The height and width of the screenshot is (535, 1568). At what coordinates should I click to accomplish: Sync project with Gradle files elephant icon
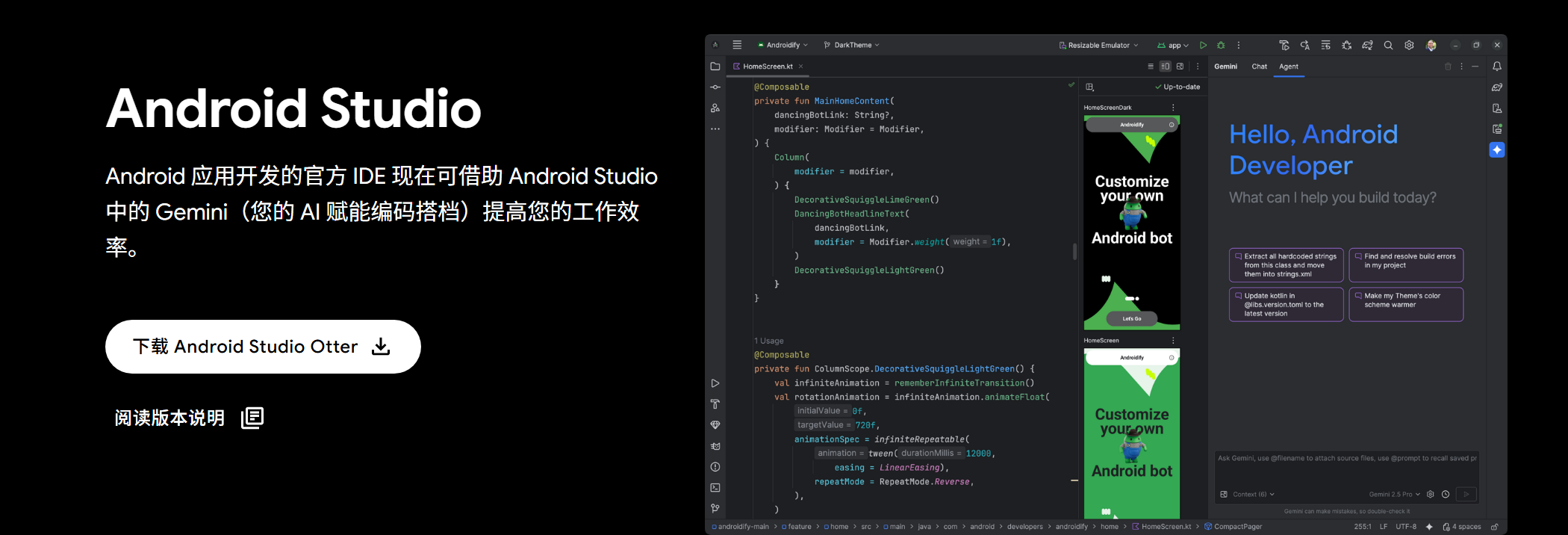point(1367,45)
